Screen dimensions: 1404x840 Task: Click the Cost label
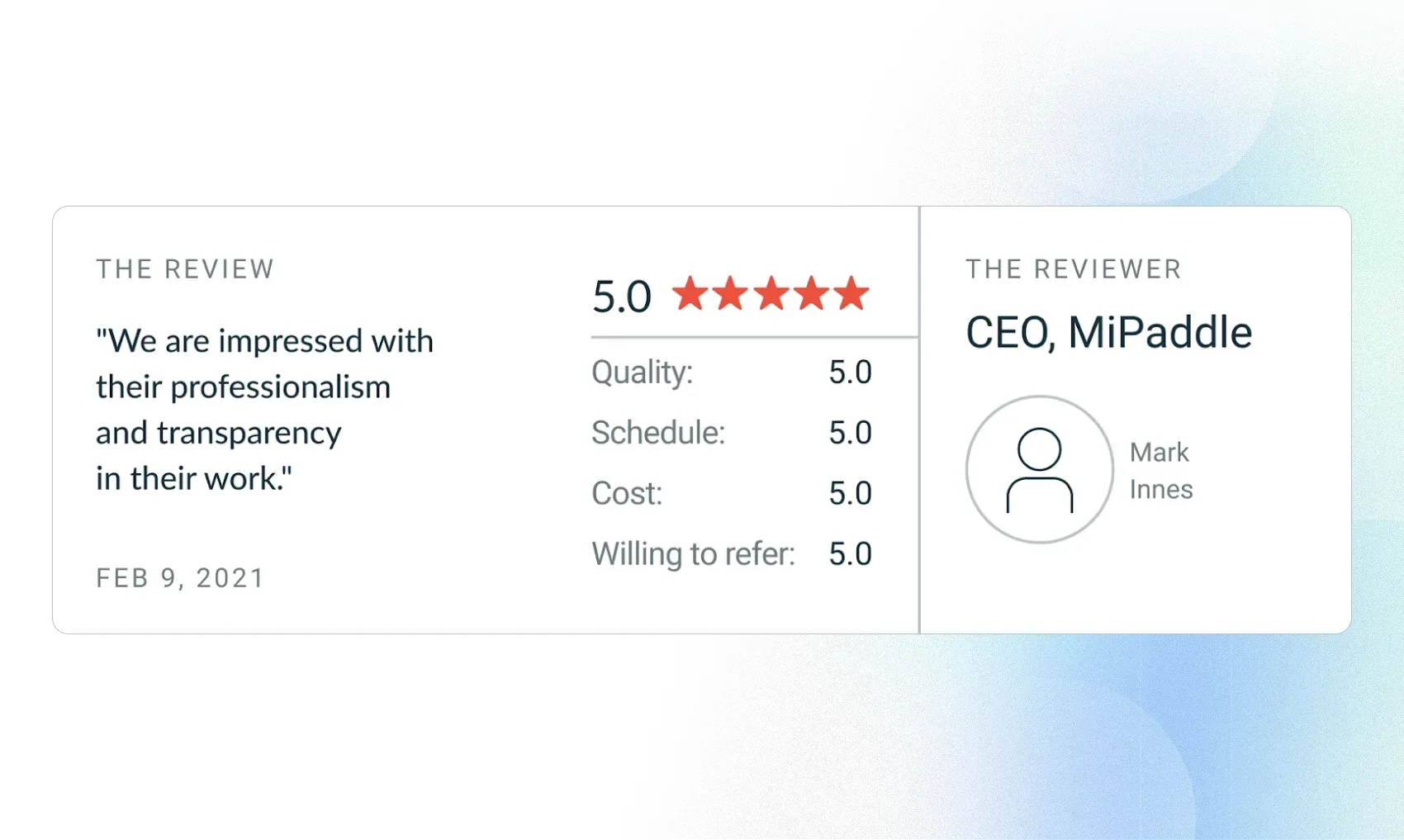click(627, 494)
